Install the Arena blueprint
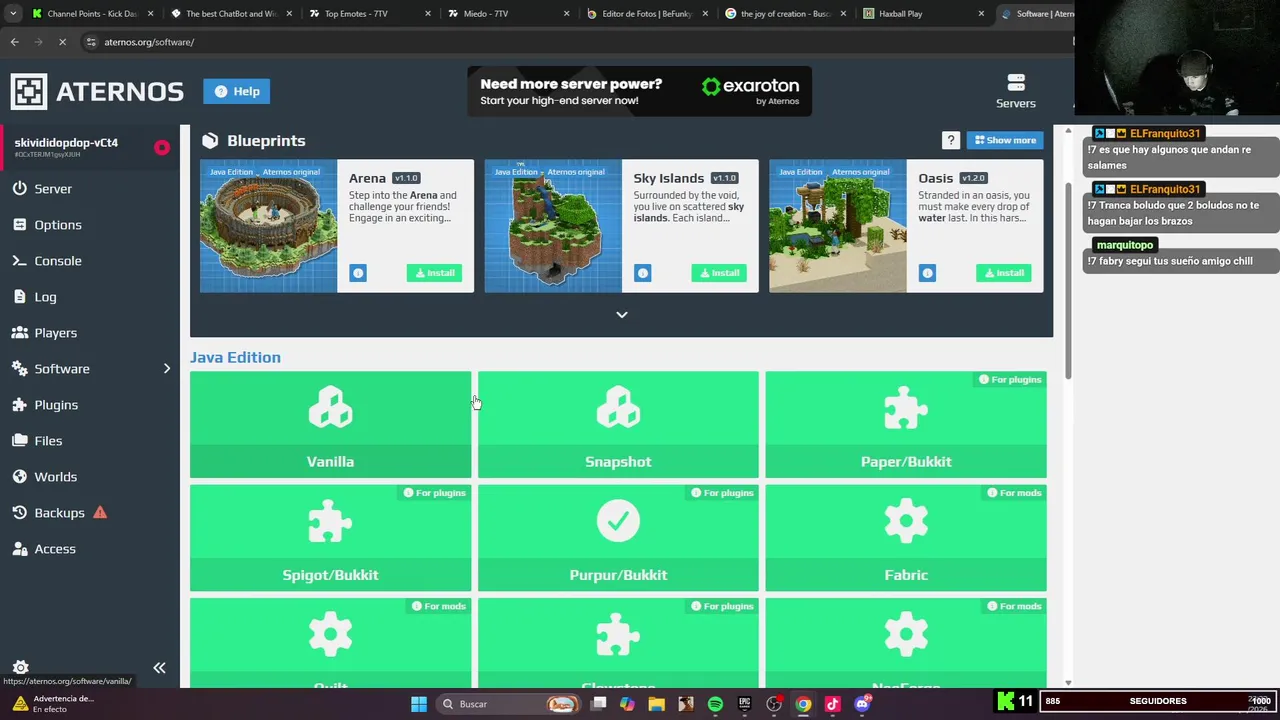Image resolution: width=1280 pixels, height=720 pixels. click(434, 273)
